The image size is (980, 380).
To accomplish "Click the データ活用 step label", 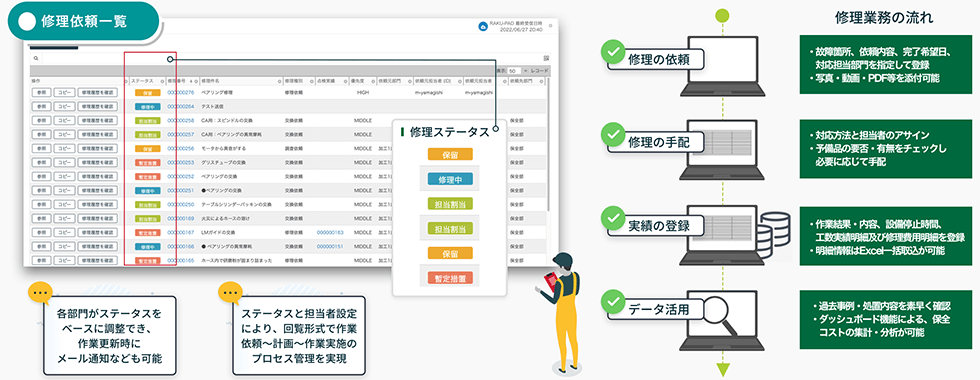I will [x=659, y=308].
